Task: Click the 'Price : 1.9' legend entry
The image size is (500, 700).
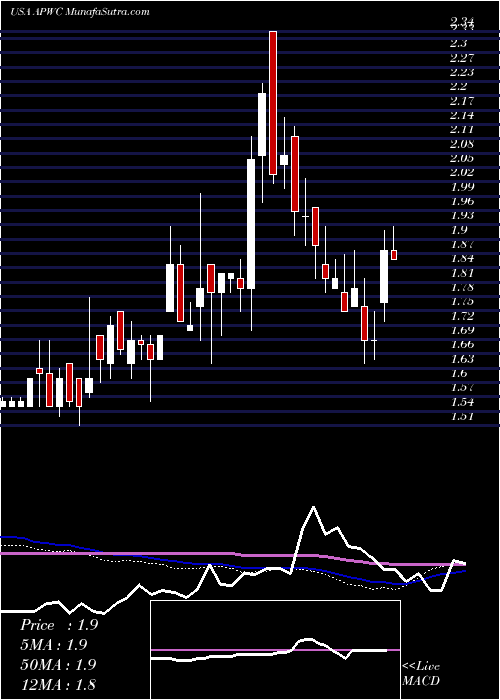Action: 59,625
